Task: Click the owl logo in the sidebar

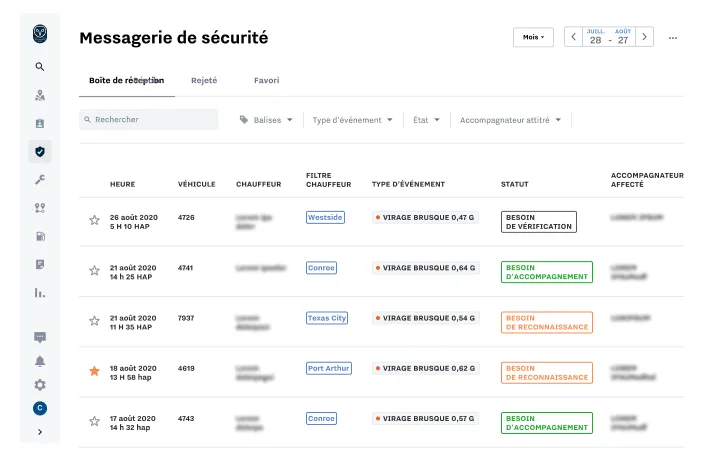Action: tap(40, 34)
